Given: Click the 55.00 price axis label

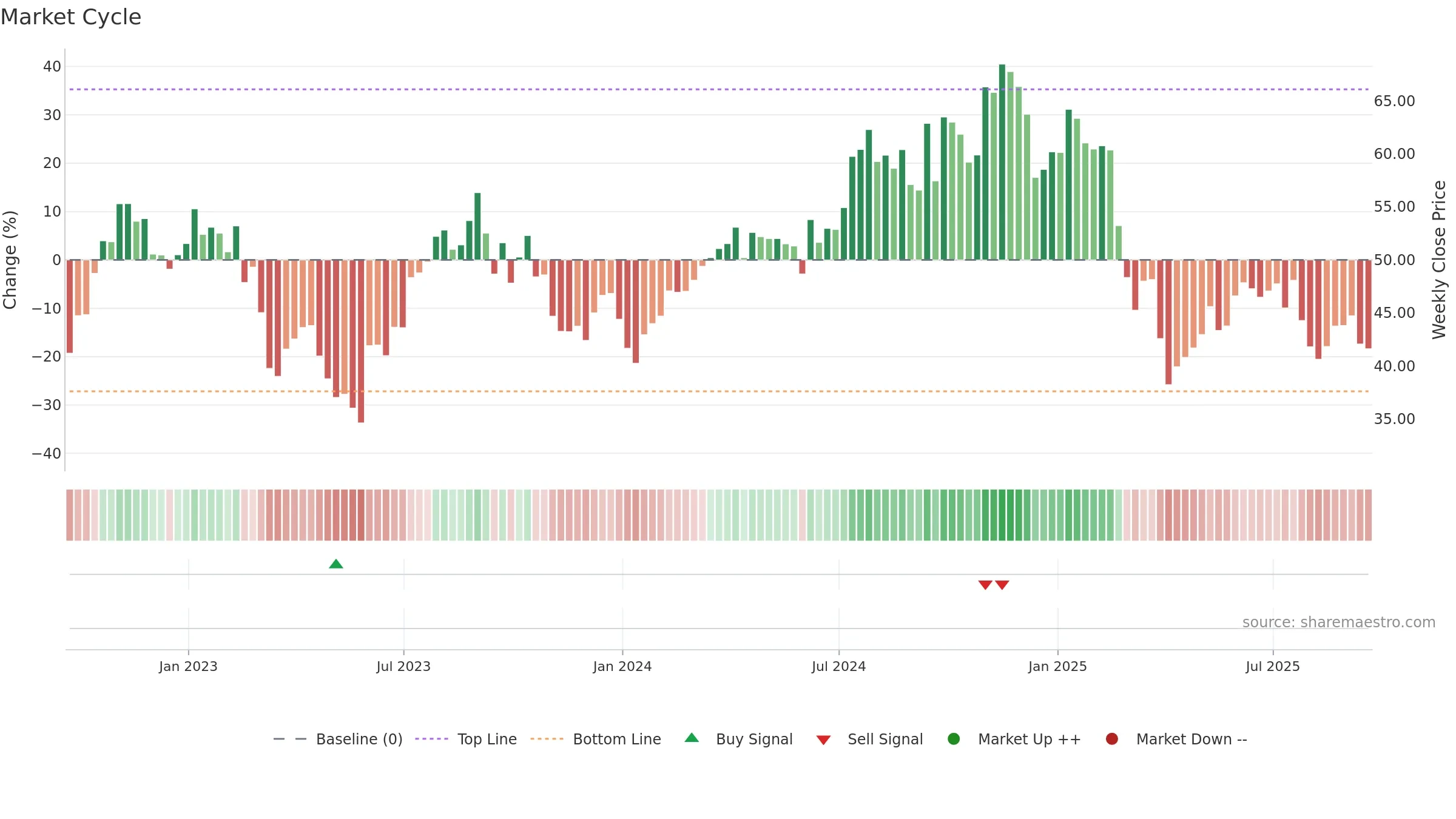Looking at the screenshot, I should (x=1394, y=207).
